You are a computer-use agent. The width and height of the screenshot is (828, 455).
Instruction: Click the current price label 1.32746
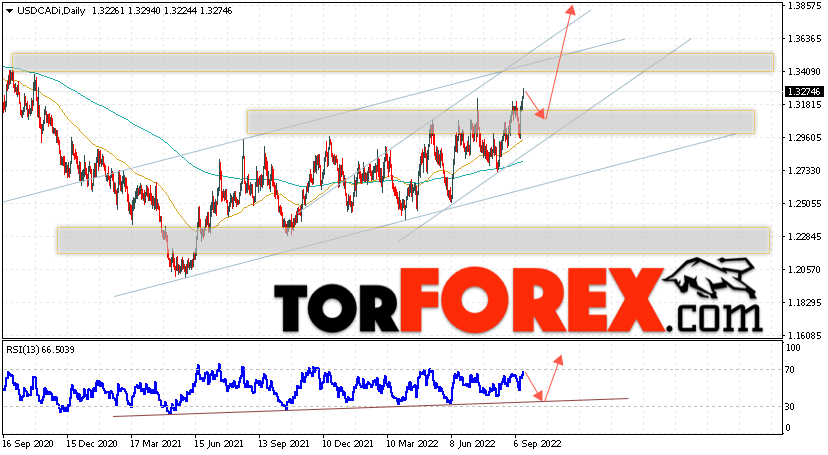(x=804, y=92)
